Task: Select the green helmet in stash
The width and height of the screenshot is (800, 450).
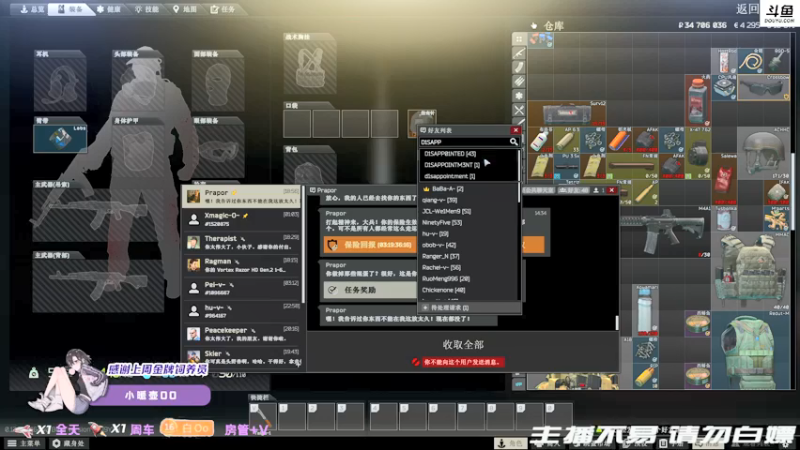Action: point(764,153)
